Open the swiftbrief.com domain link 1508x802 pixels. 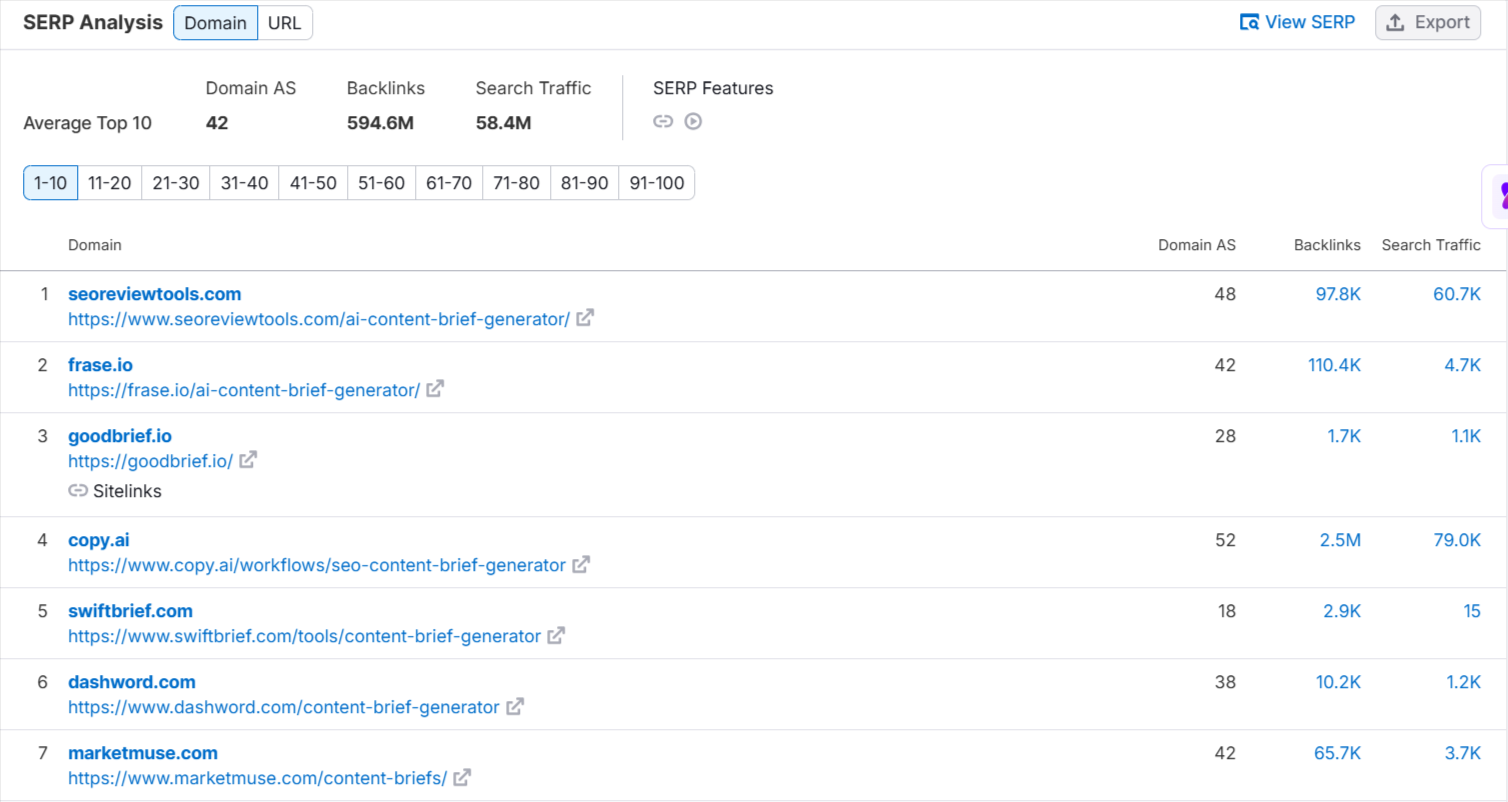(130, 611)
